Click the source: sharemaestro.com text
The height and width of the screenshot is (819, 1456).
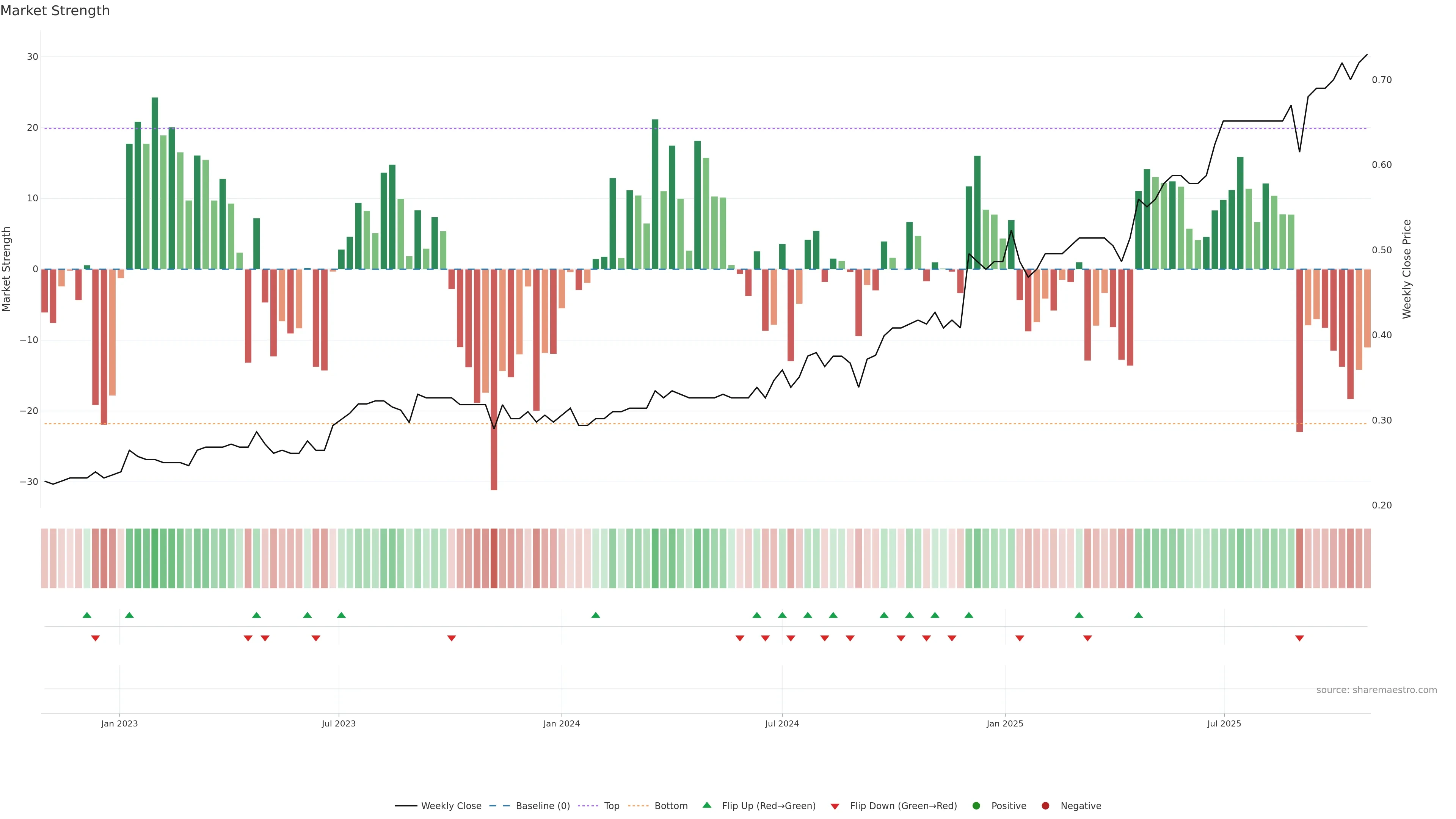[1376, 690]
